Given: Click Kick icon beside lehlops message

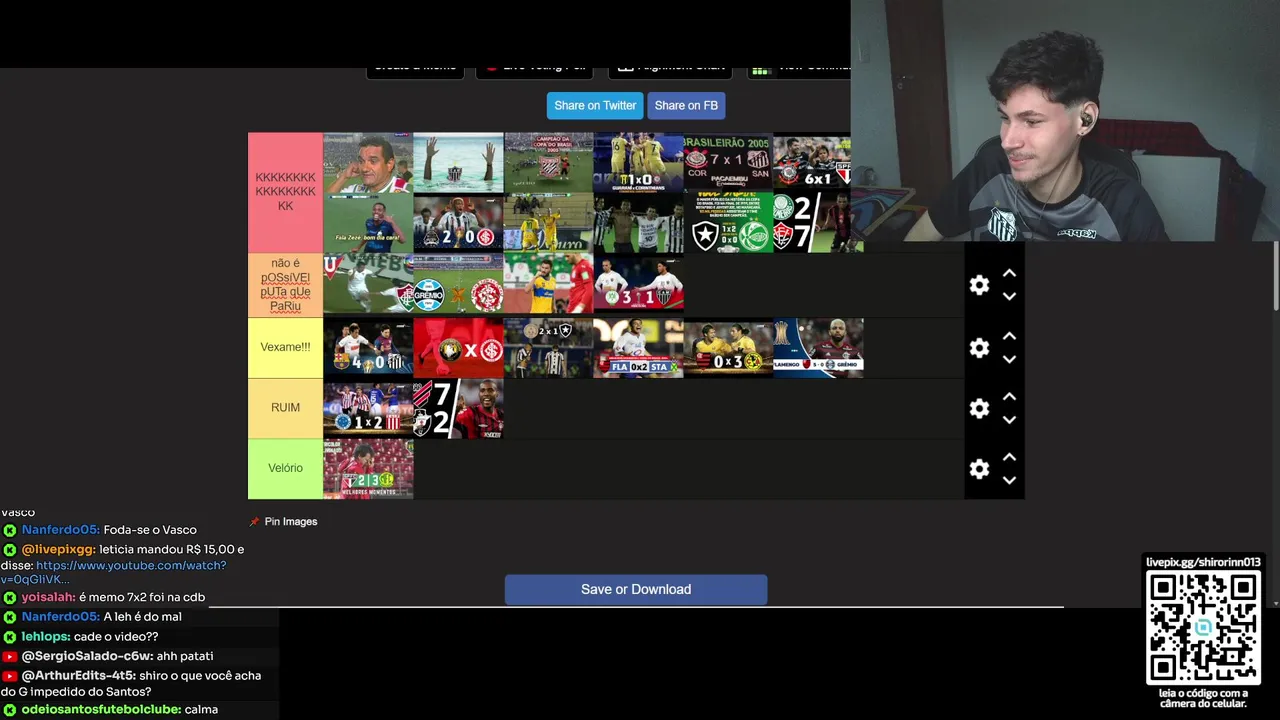Looking at the screenshot, I should [x=10, y=637].
